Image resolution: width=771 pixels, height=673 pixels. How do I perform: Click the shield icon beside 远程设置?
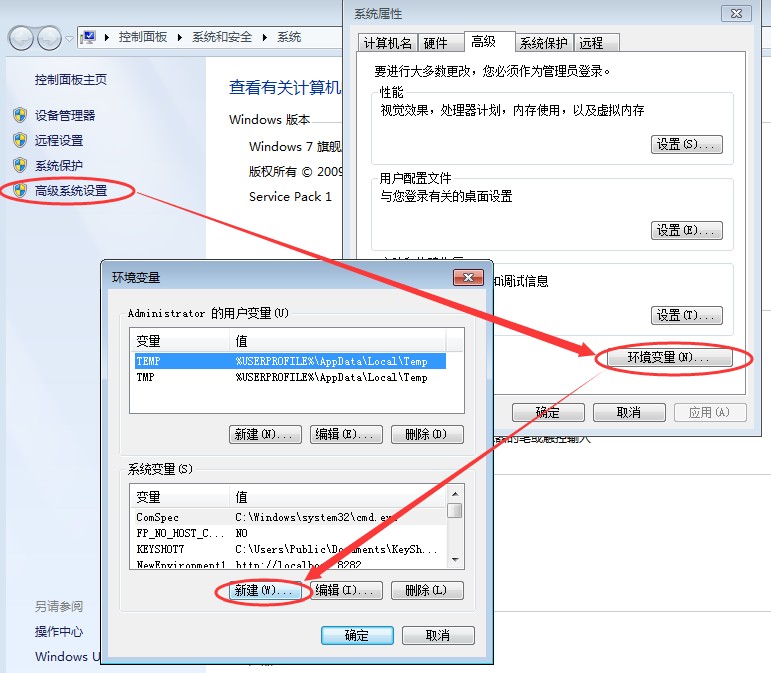[19, 140]
